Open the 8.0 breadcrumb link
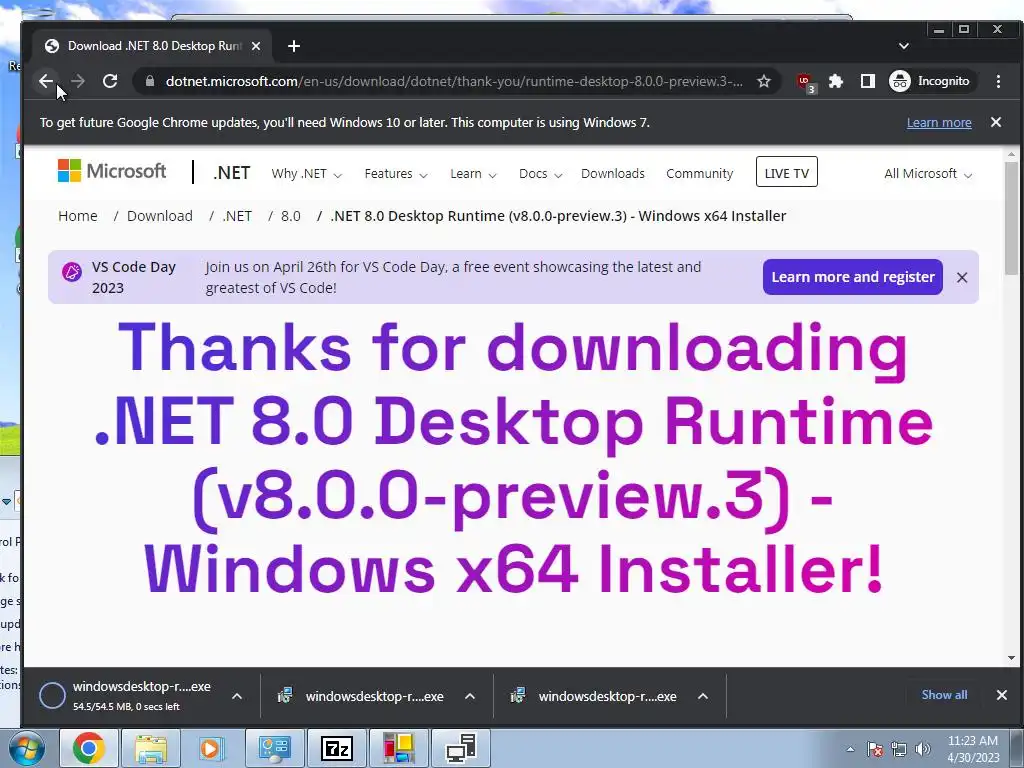1024x768 pixels. (x=291, y=216)
